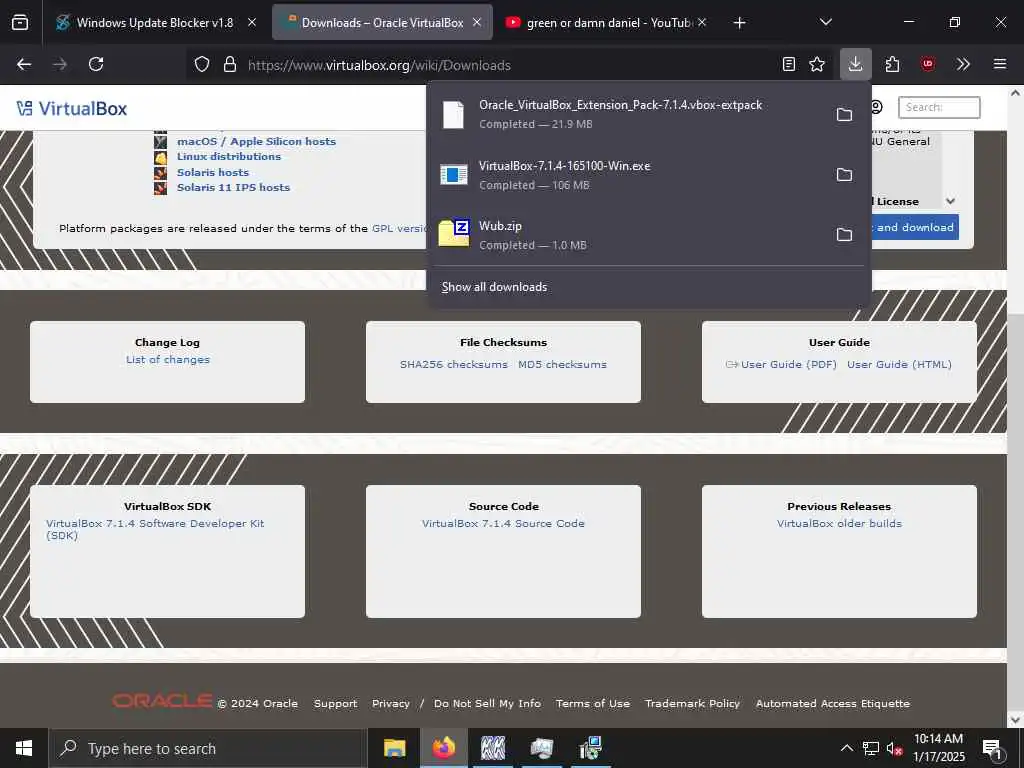1024x768 pixels.
Task: Open Solaris 11 IPS hosts link
Action: pyautogui.click(x=233, y=187)
